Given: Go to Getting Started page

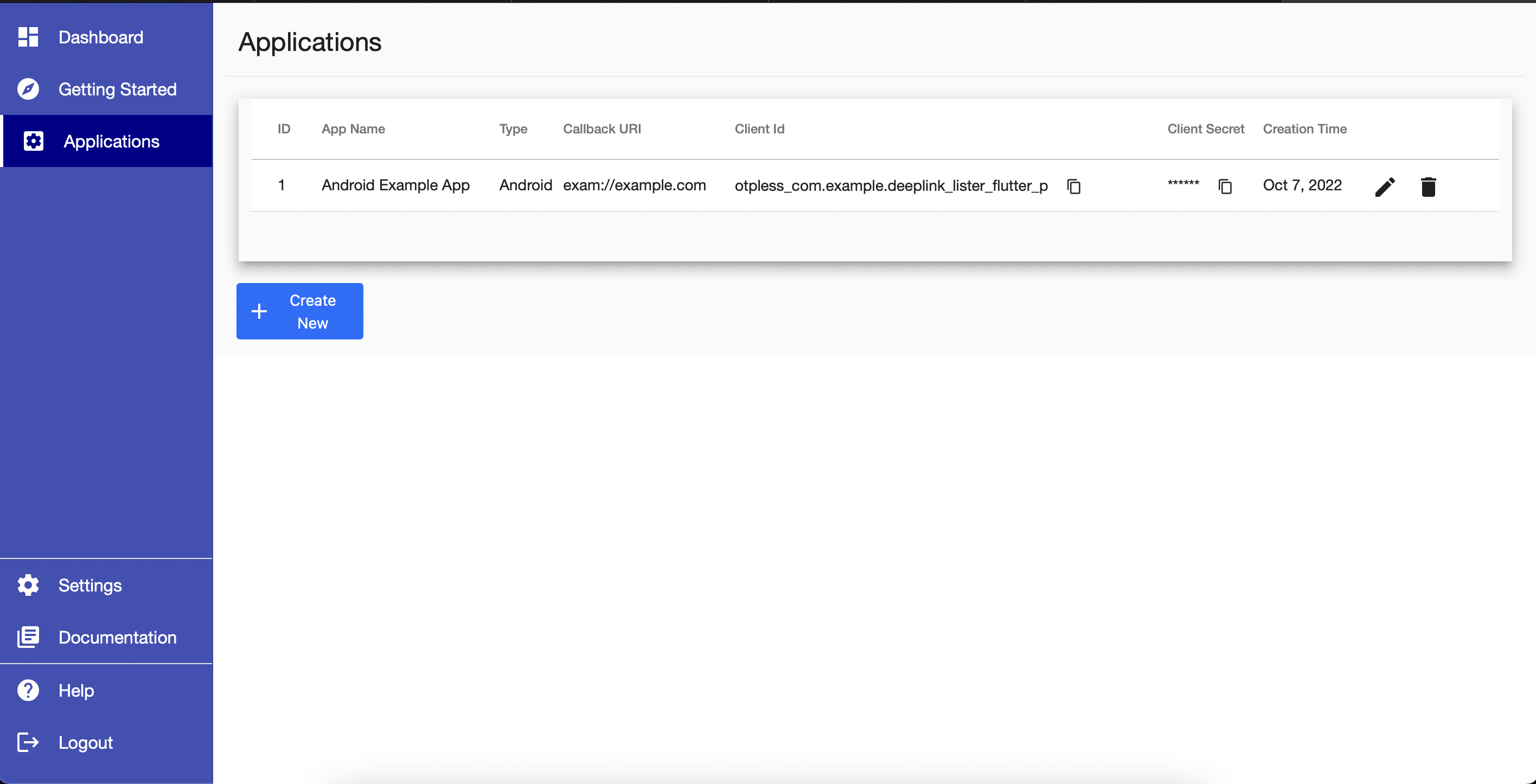Looking at the screenshot, I should [118, 89].
